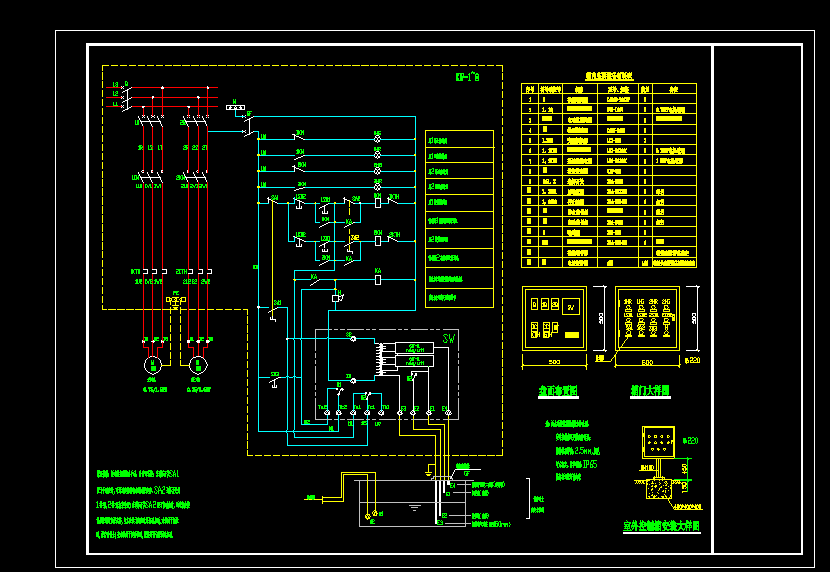Select the submersible pump symbols in the tank

[x=372, y=514]
